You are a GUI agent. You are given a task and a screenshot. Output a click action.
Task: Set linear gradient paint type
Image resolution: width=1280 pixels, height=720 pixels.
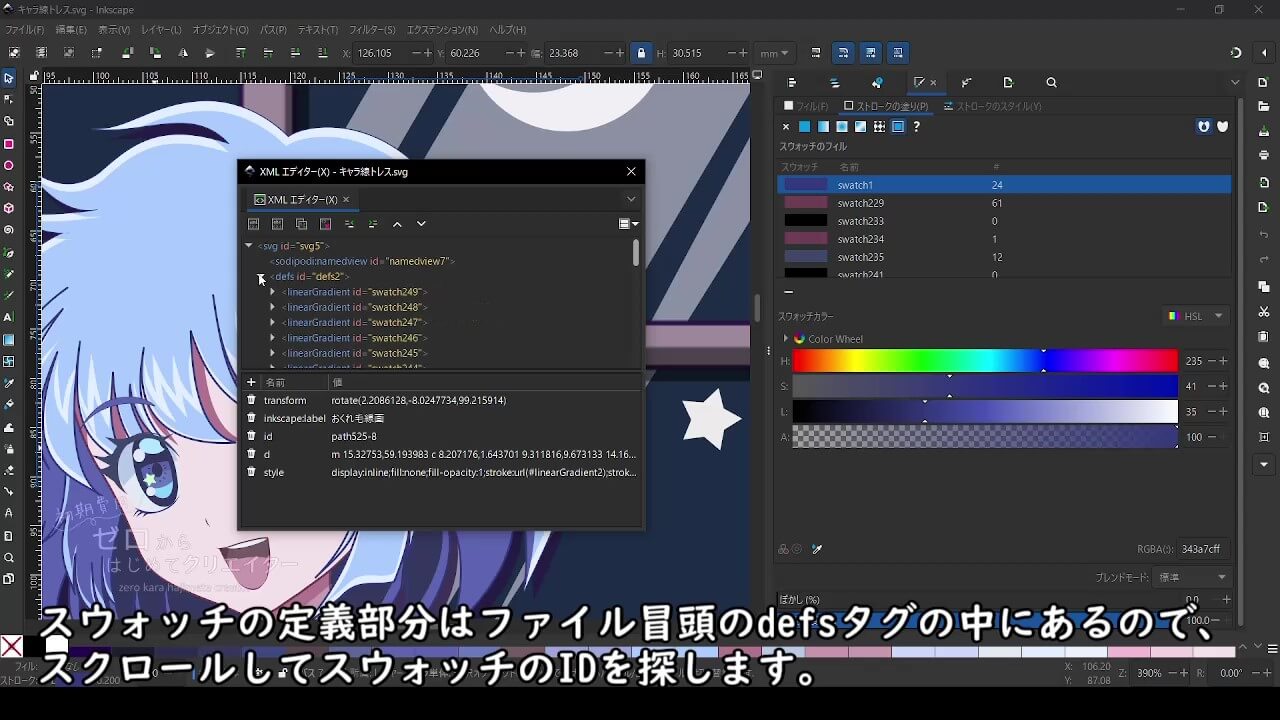click(823, 127)
